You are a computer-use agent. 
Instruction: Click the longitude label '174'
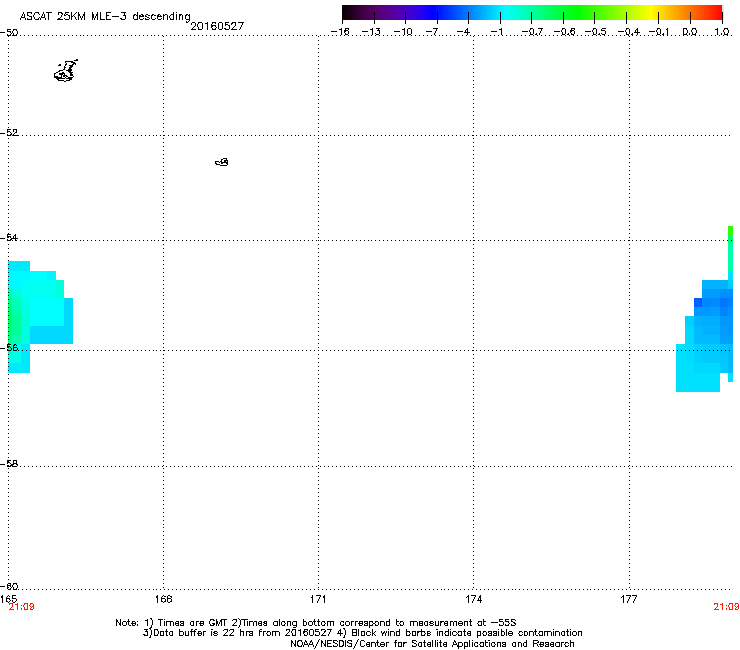(473, 599)
